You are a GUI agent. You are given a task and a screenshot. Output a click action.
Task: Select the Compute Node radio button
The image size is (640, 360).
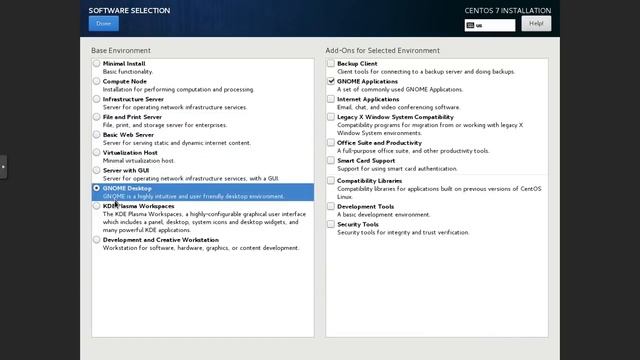96,81
